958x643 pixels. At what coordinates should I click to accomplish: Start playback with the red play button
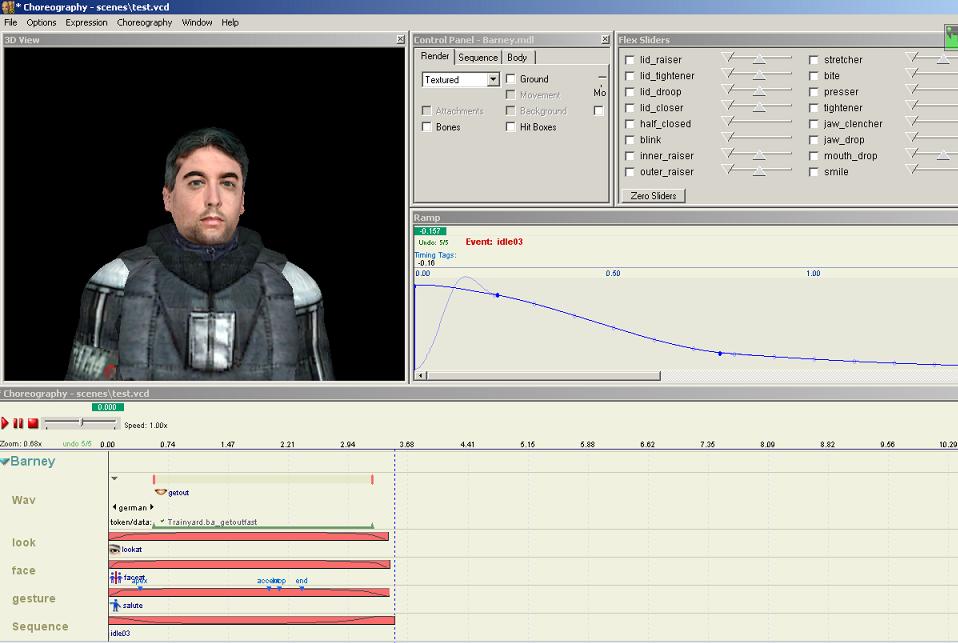click(x=5, y=423)
